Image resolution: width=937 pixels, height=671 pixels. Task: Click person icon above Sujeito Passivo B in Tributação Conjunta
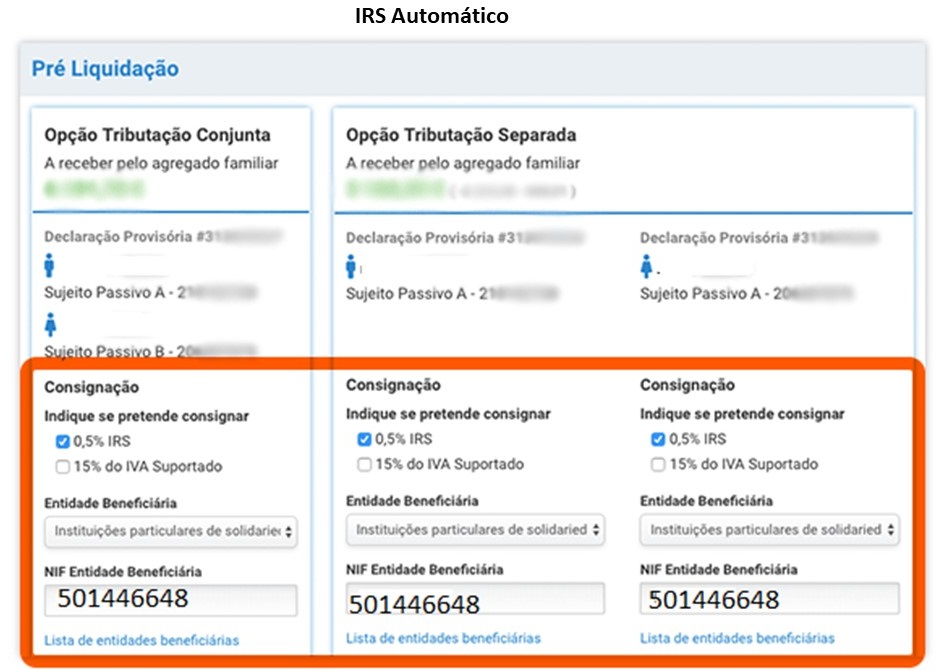pos(51,325)
